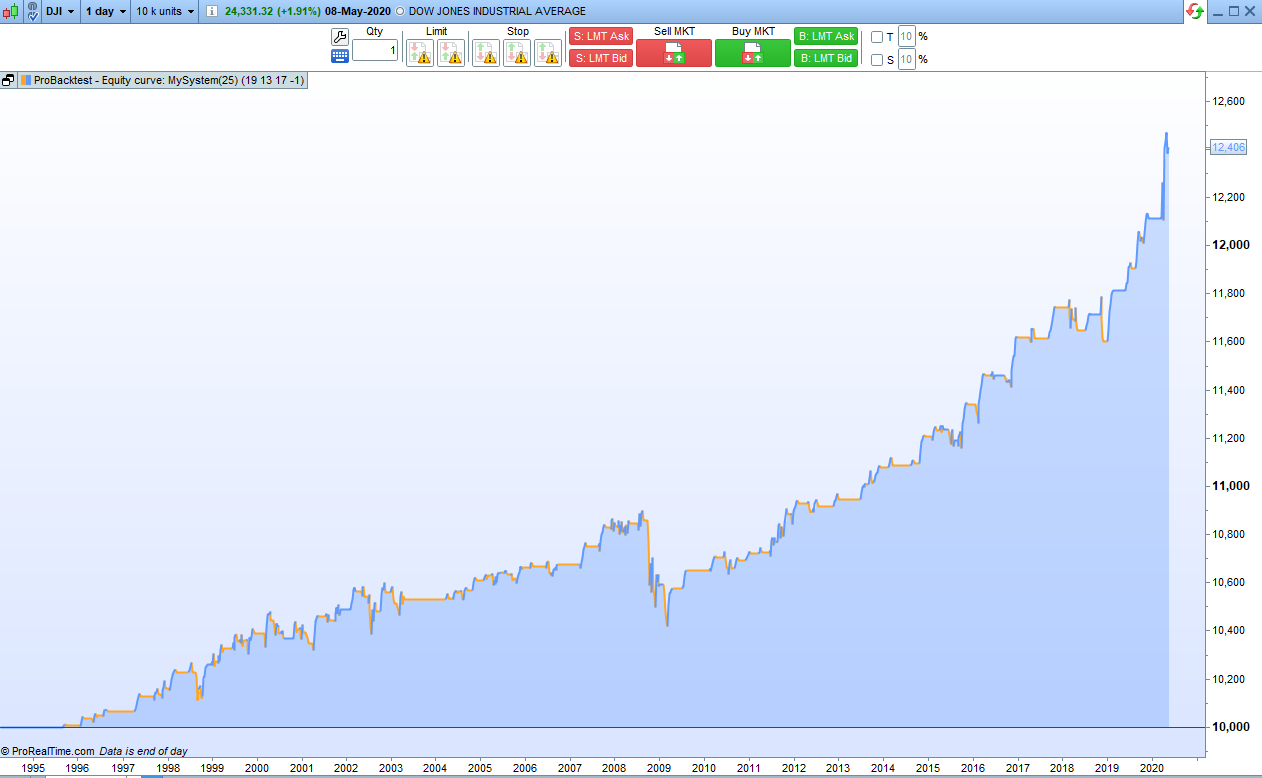The image size is (1262, 778).
Task: Click the green Buy MKT button
Action: 753,53
